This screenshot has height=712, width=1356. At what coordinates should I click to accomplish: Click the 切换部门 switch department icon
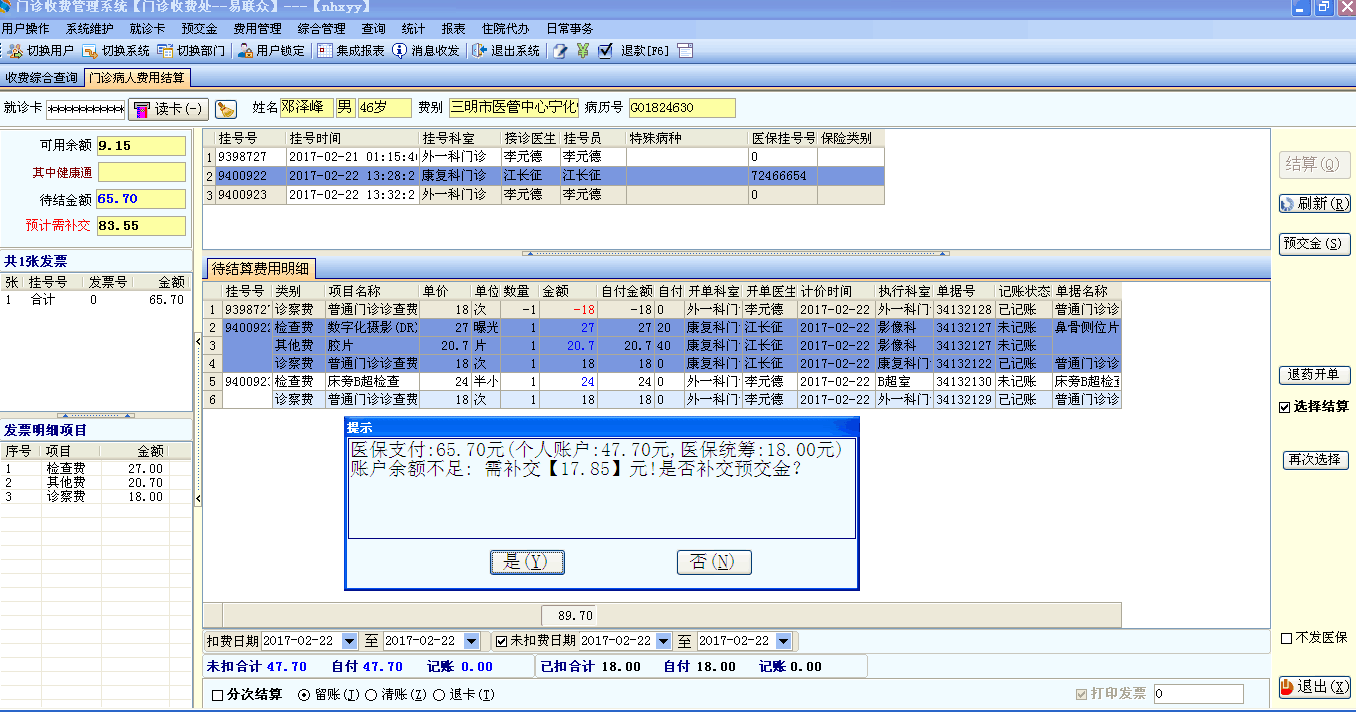166,51
